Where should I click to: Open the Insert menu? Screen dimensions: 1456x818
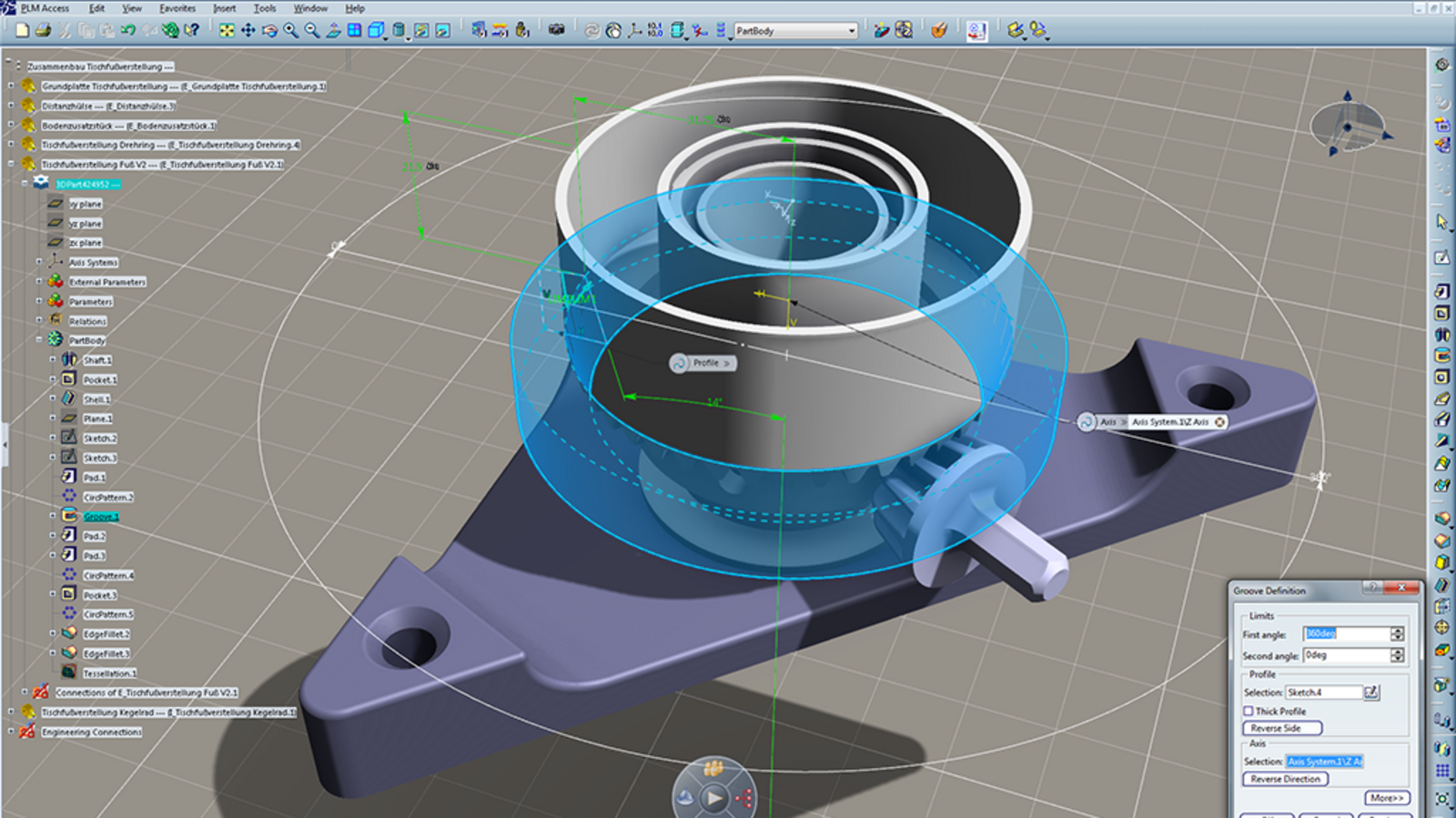tap(224, 8)
